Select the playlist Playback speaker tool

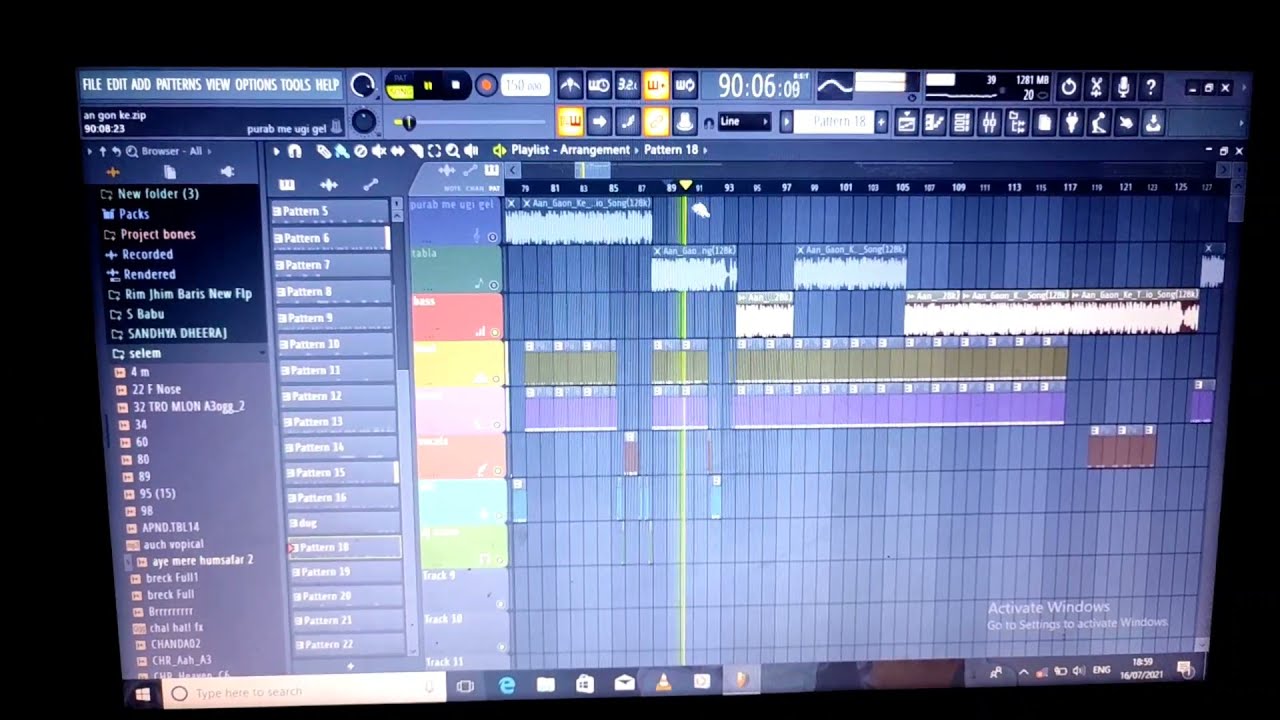click(x=471, y=151)
